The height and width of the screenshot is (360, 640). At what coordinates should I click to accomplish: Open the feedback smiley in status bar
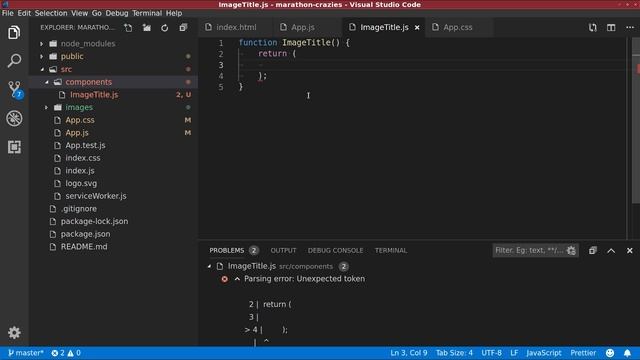(610, 353)
